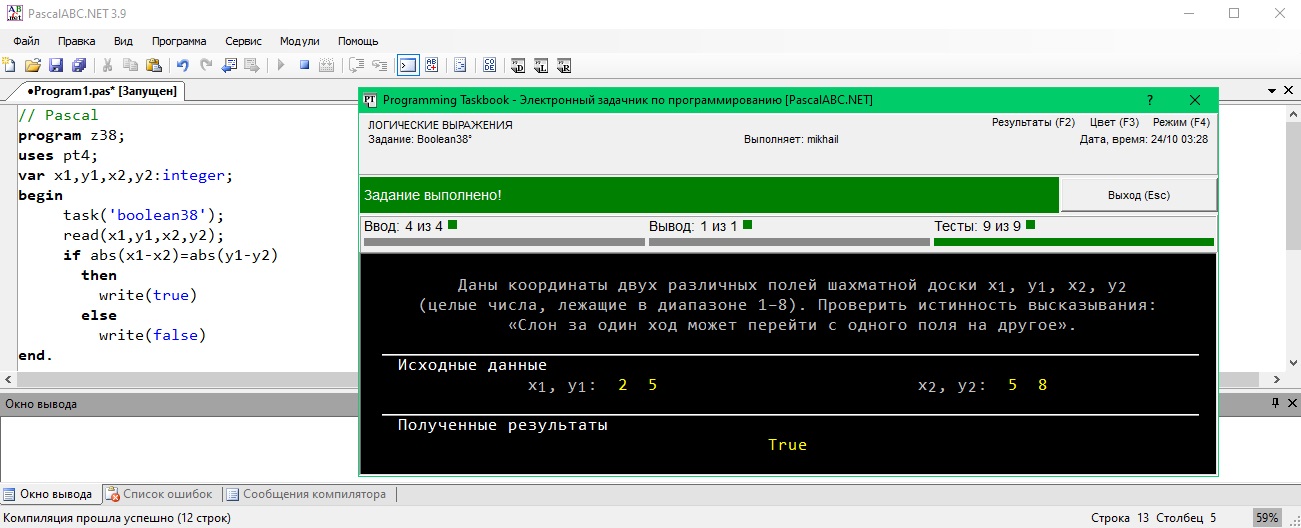Open the PT4 results (R) icon
This screenshot has width=1301, height=528.
click(564, 66)
